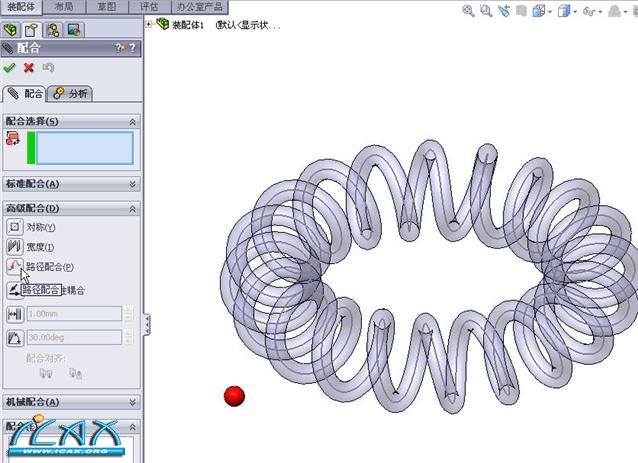Expand the 装配体1 tree node
Viewport: 638px width, 463px height.
pos(150,24)
